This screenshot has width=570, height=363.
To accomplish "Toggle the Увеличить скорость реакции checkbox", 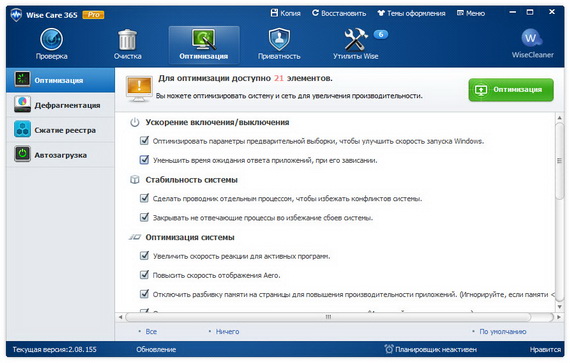I will pyautogui.click(x=144, y=255).
